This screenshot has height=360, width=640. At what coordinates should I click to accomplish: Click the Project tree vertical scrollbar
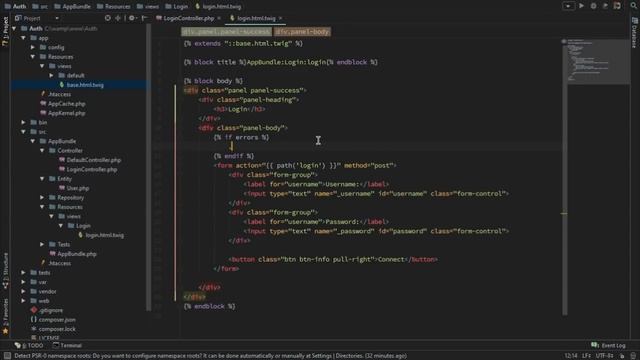coord(149,167)
